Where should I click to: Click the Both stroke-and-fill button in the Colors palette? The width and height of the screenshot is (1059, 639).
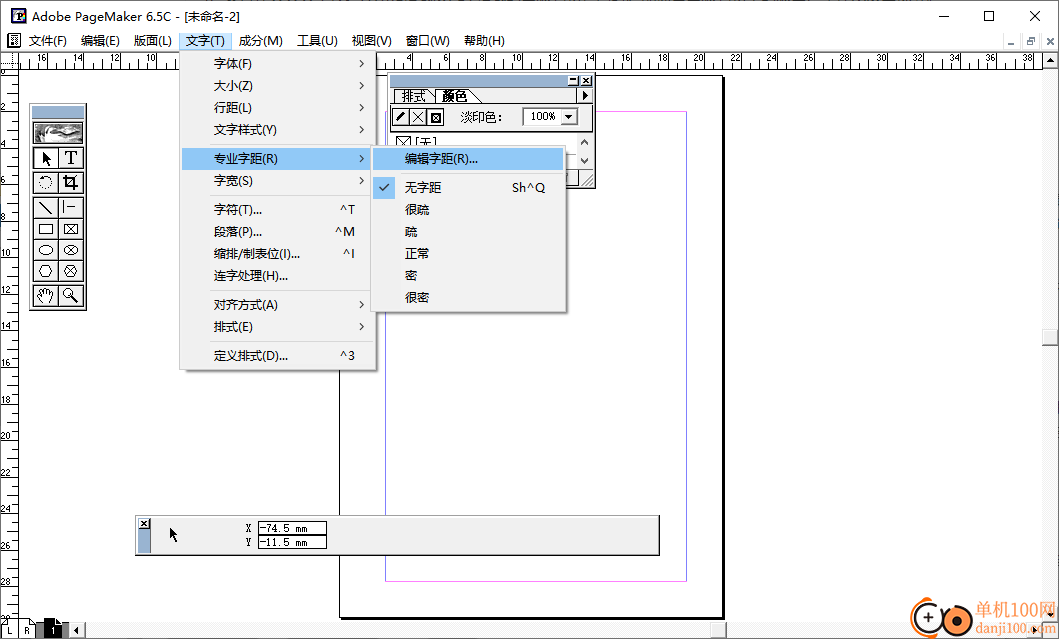[436, 117]
